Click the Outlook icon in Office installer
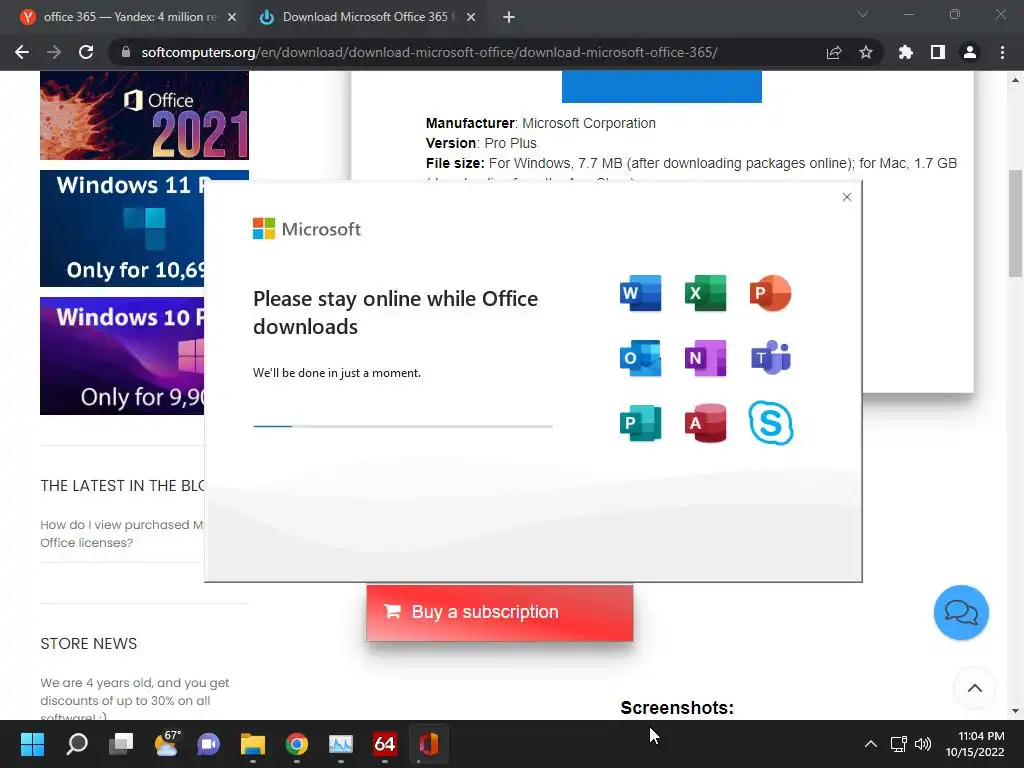Image resolution: width=1024 pixels, height=768 pixels. pyautogui.click(x=640, y=358)
